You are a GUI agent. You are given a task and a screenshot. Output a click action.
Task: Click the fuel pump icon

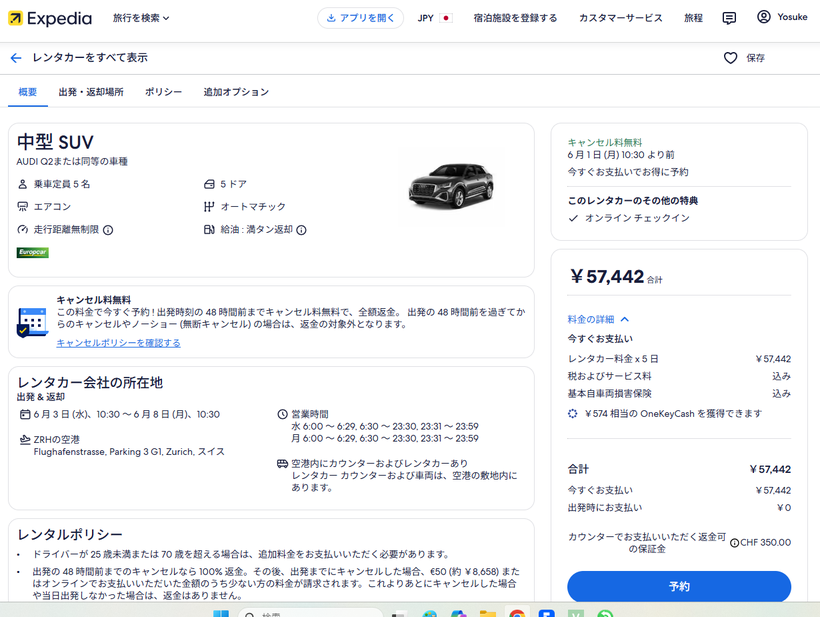(x=209, y=230)
